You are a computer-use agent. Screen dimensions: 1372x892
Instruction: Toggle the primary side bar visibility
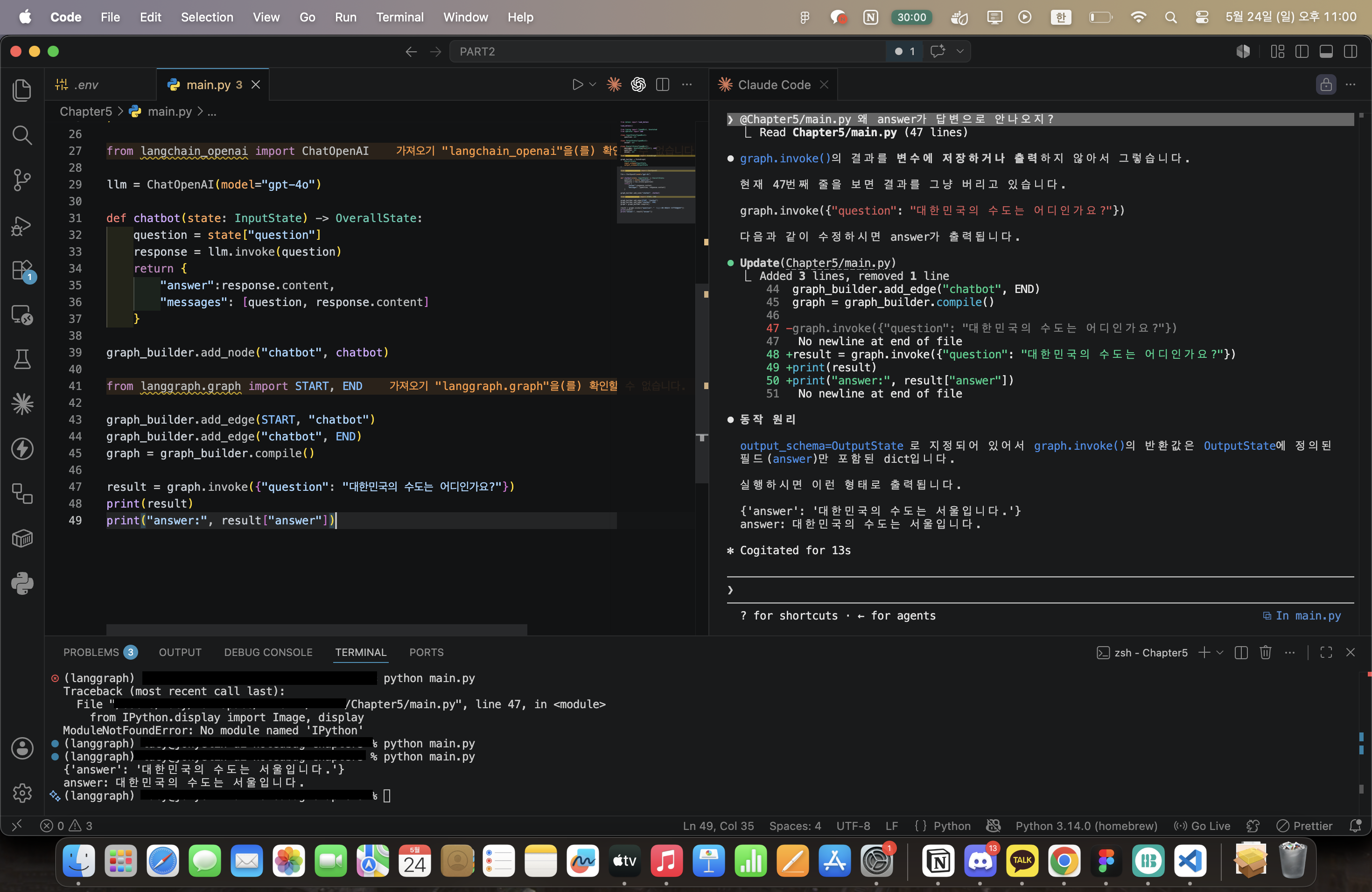[1302, 52]
